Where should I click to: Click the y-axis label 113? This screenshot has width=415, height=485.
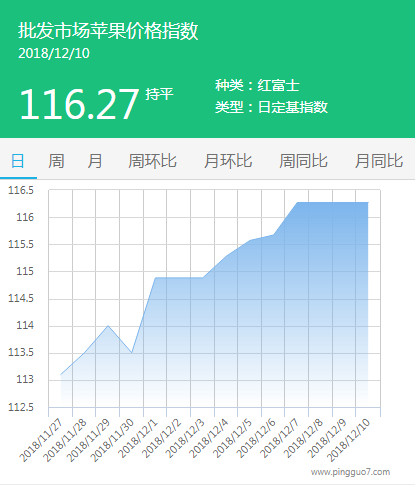click(x=25, y=379)
